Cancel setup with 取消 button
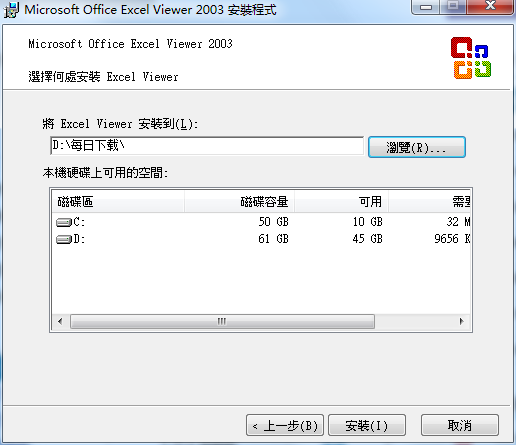 [460, 425]
